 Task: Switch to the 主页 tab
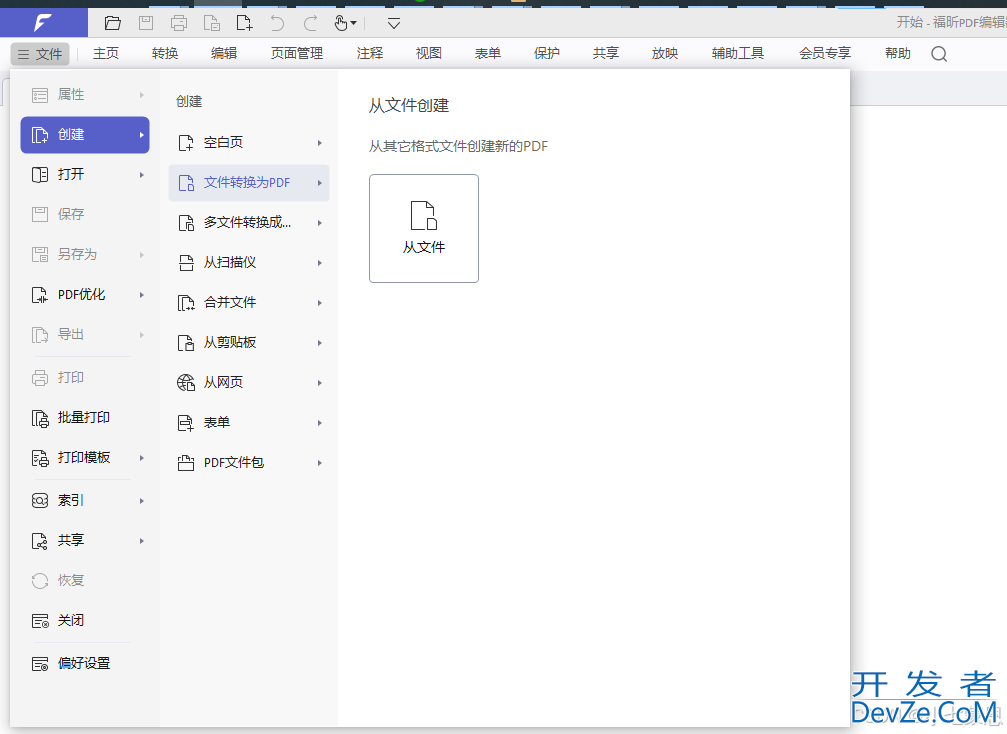106,54
